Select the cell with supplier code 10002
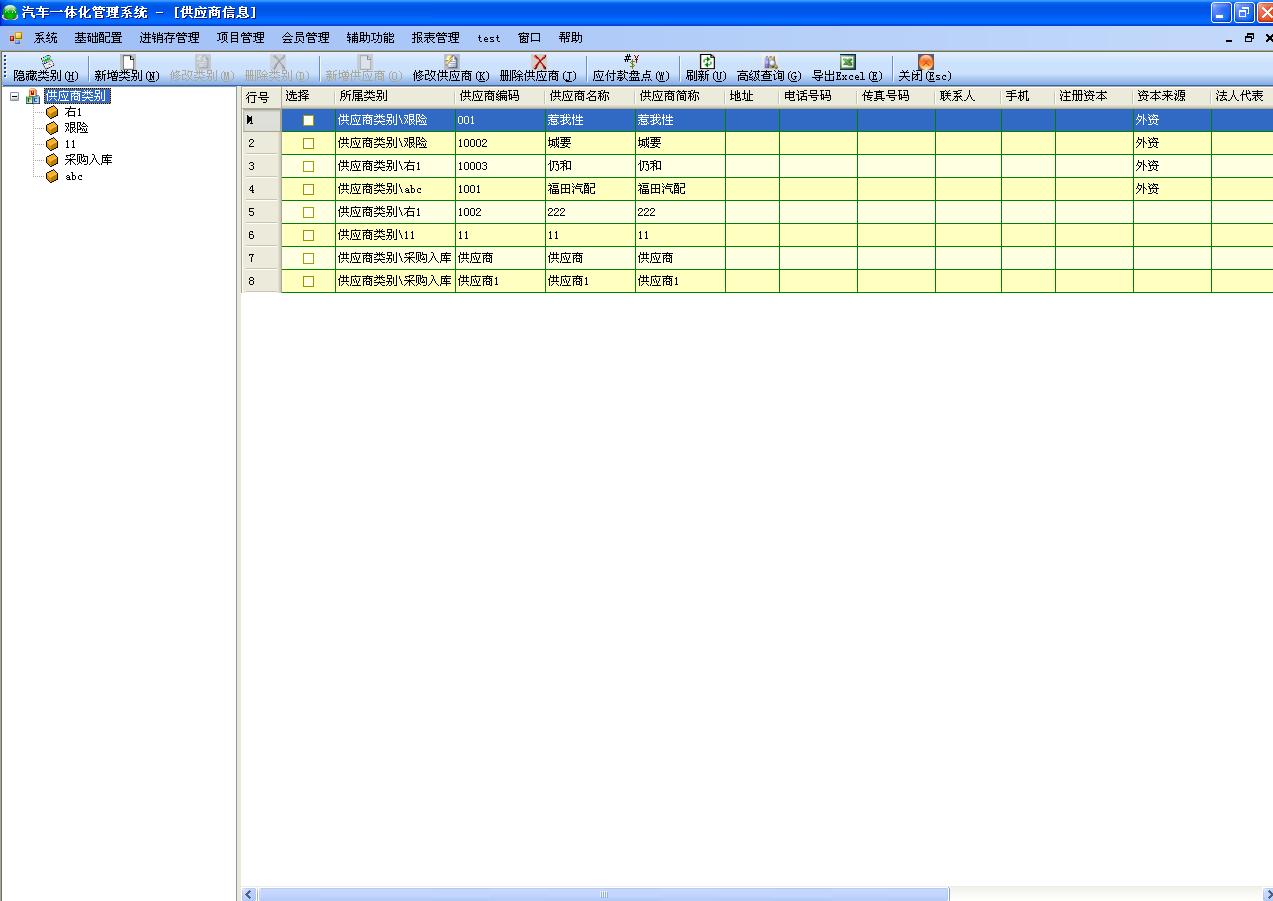This screenshot has height=901, width=1273. pos(500,143)
